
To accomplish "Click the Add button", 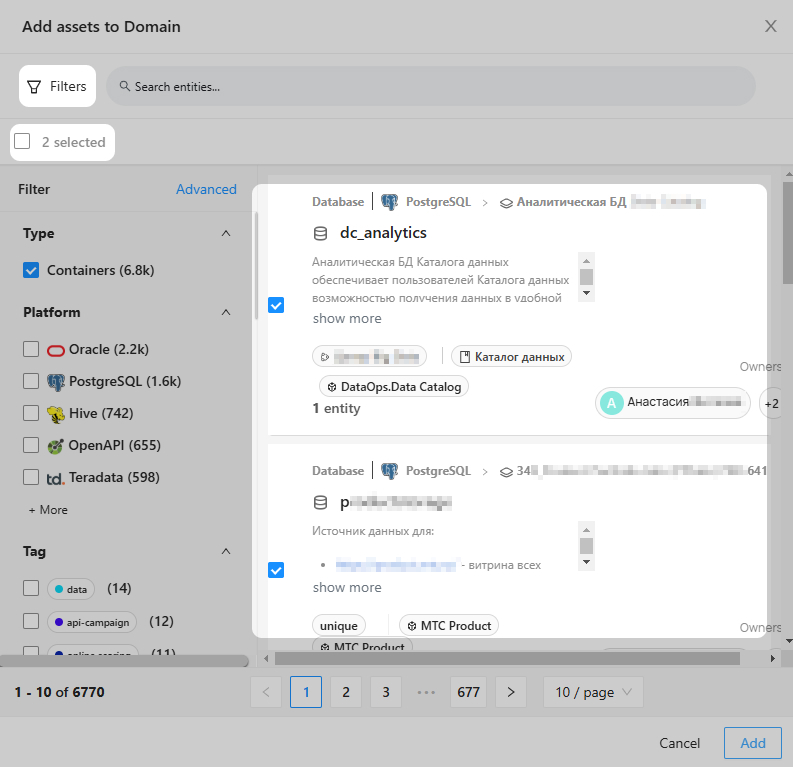I will pos(752,743).
